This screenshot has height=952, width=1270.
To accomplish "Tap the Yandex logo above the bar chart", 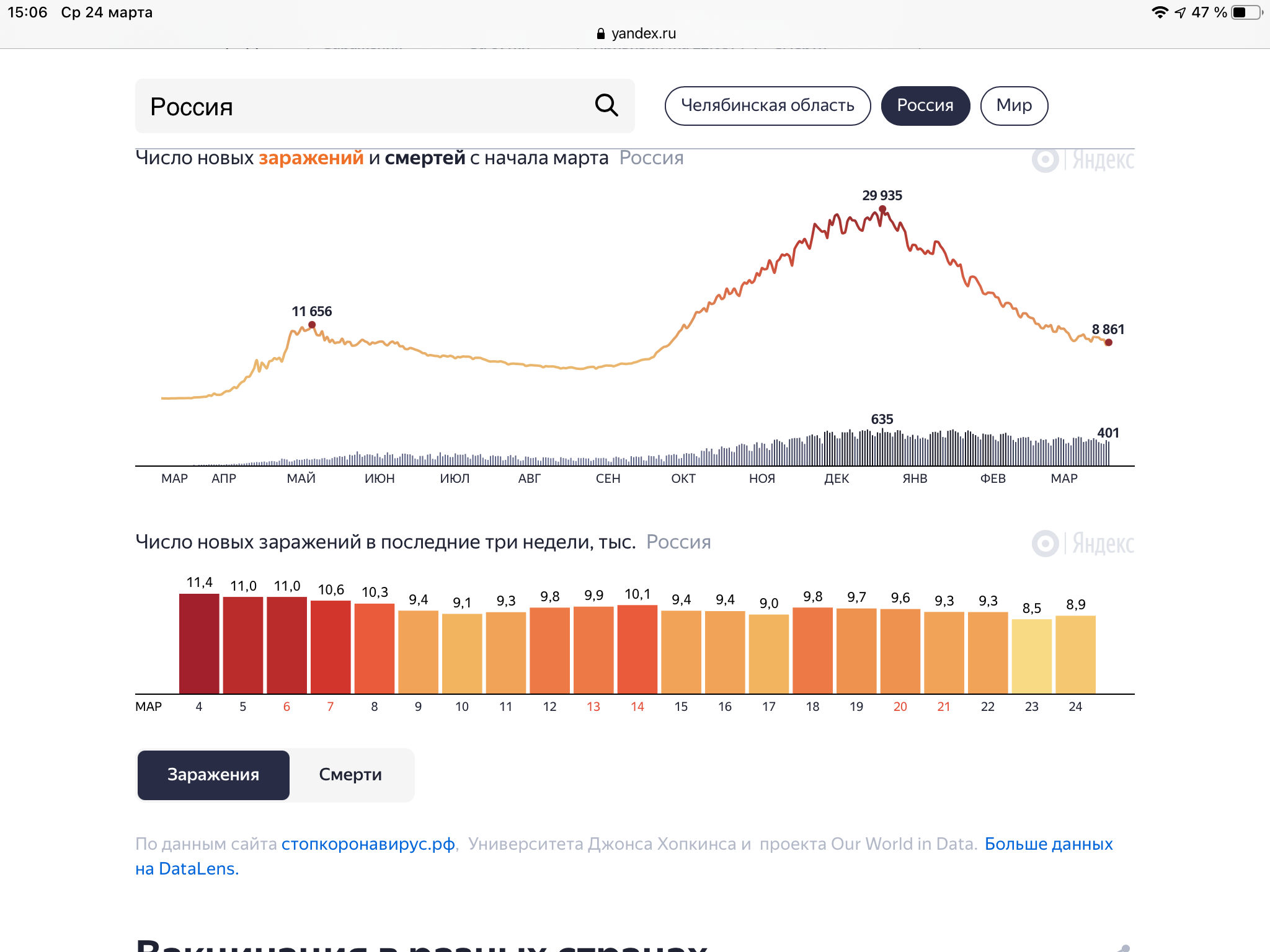I will click(x=1083, y=544).
